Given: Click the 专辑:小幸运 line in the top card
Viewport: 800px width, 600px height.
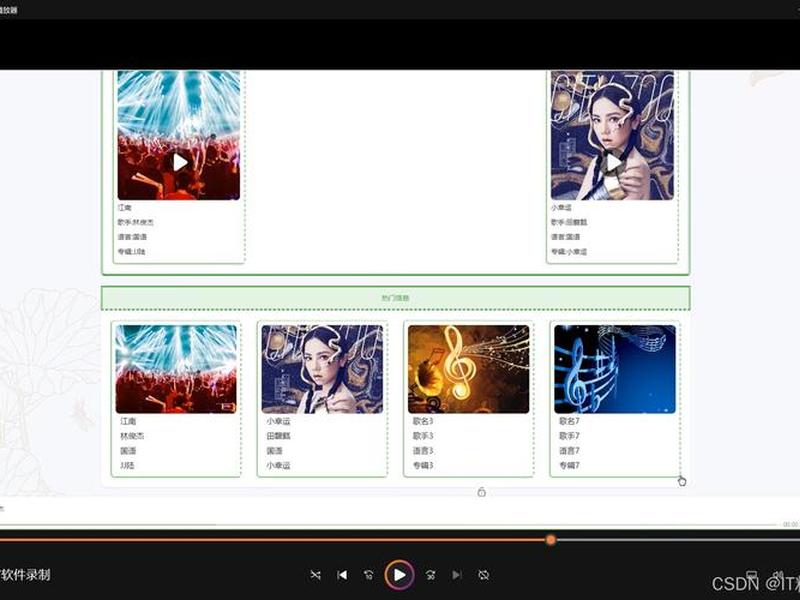Looking at the screenshot, I should [x=569, y=252].
